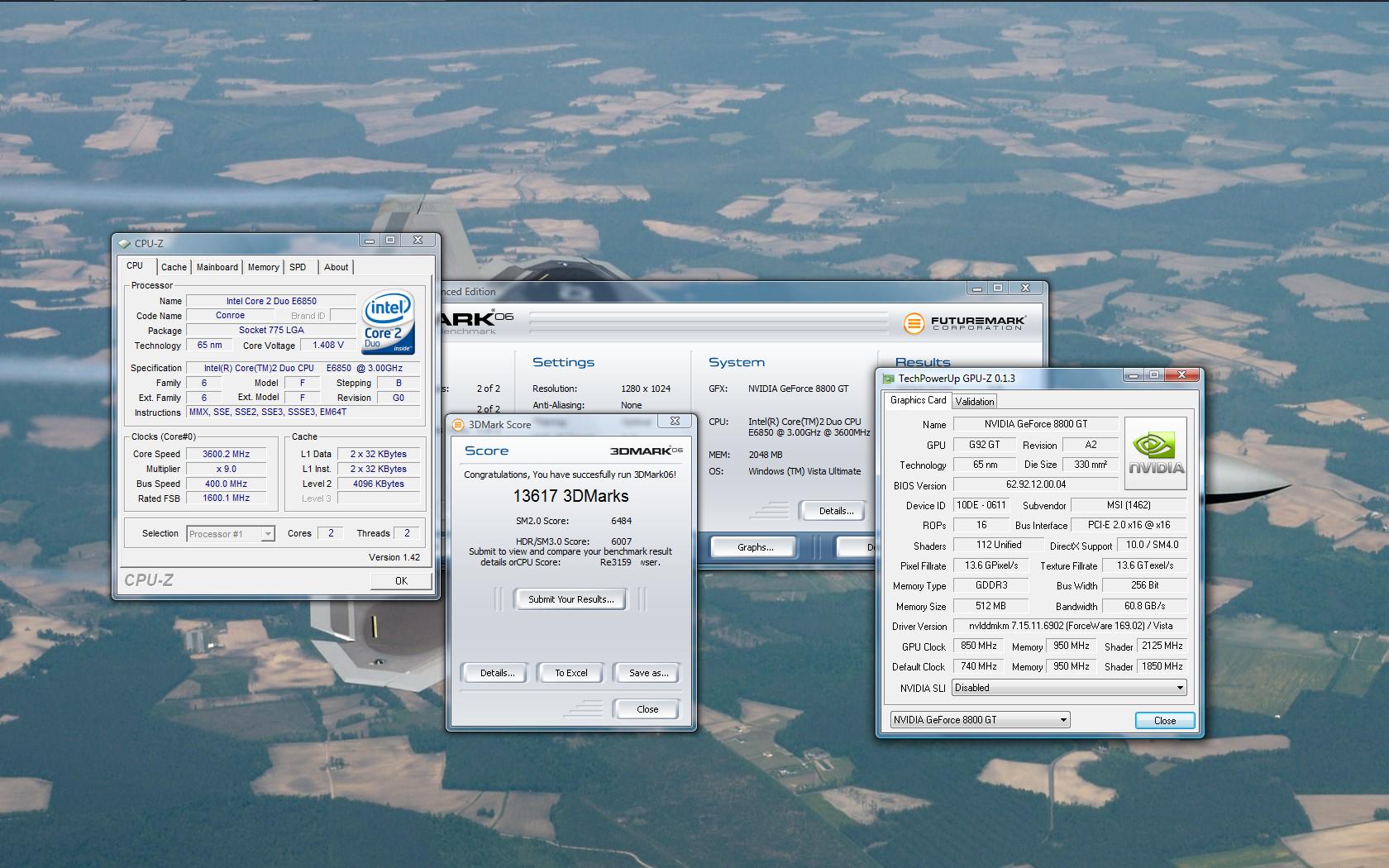This screenshot has height=868, width=1389.
Task: Click the Futuremark Corporation logo
Action: click(x=964, y=322)
